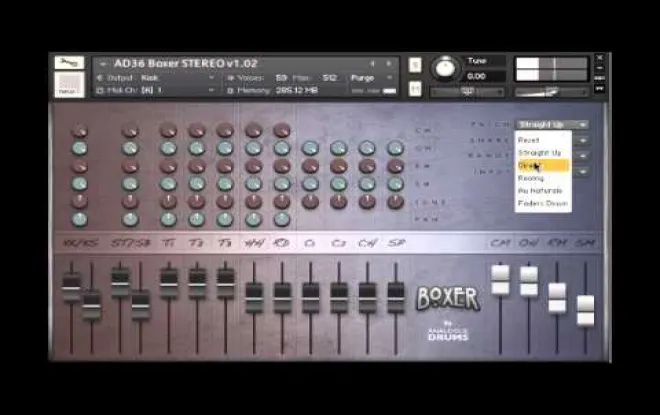Click the ST/SB OH send knob
This screenshot has height=415, width=660.
tap(130, 148)
